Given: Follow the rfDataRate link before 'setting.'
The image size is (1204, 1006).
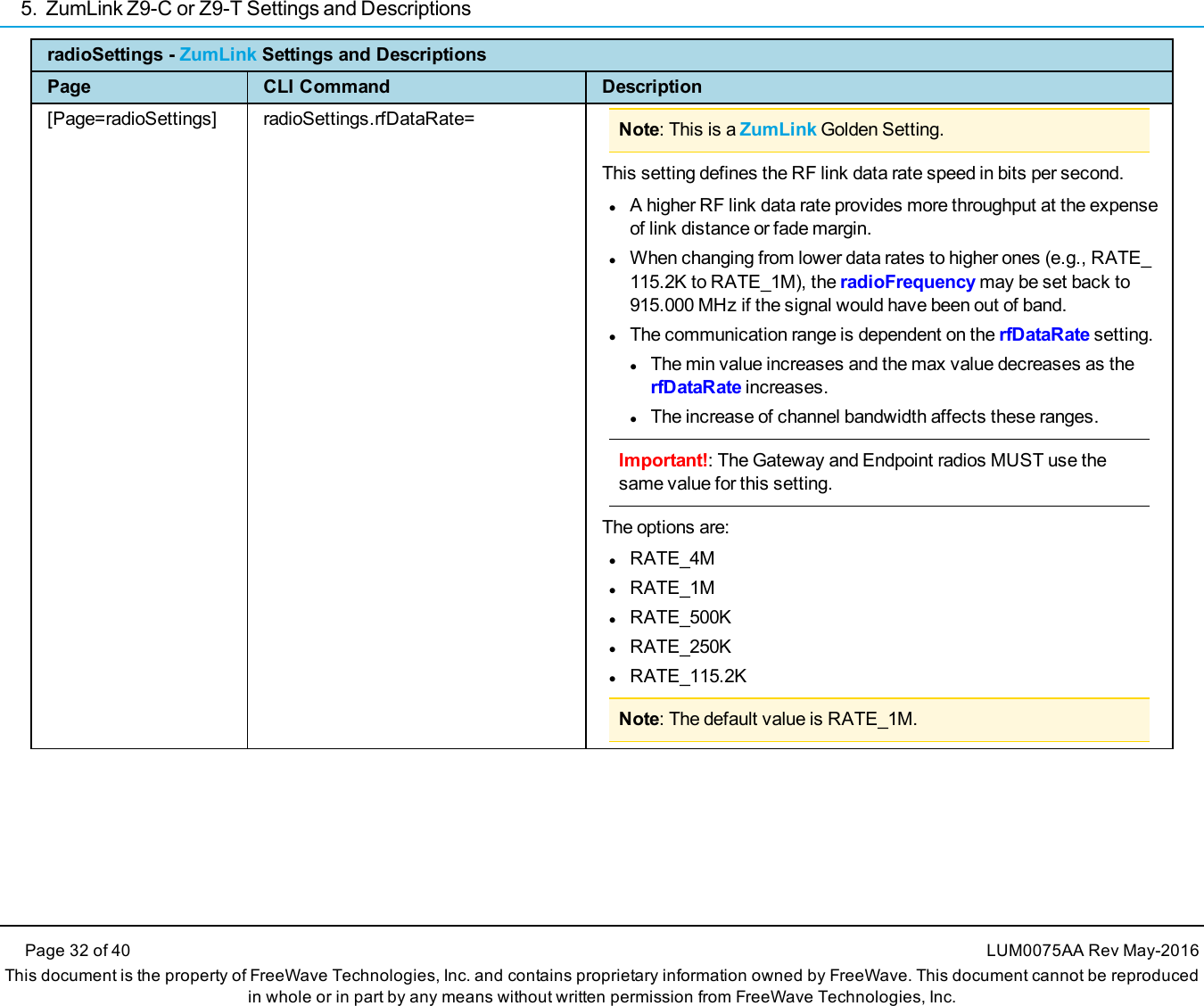Looking at the screenshot, I should click(x=1043, y=334).
